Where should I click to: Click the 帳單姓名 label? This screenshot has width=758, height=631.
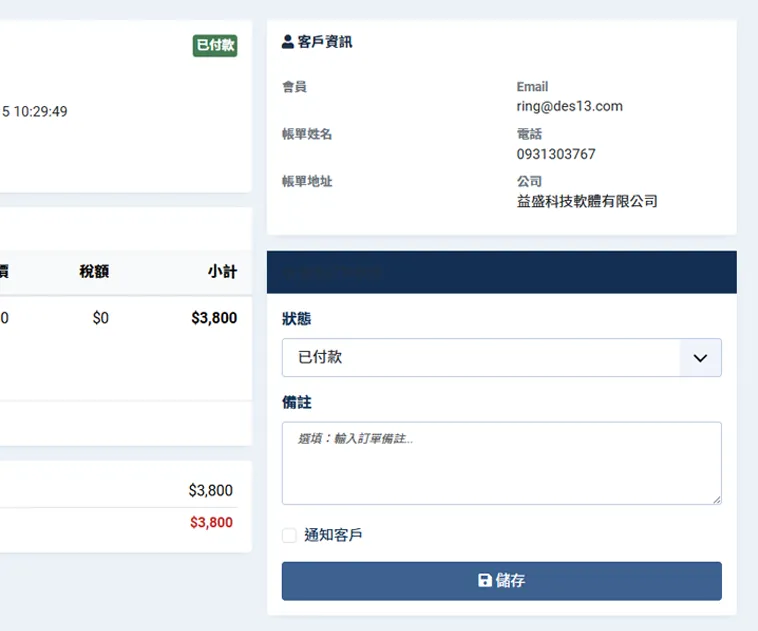click(x=307, y=134)
